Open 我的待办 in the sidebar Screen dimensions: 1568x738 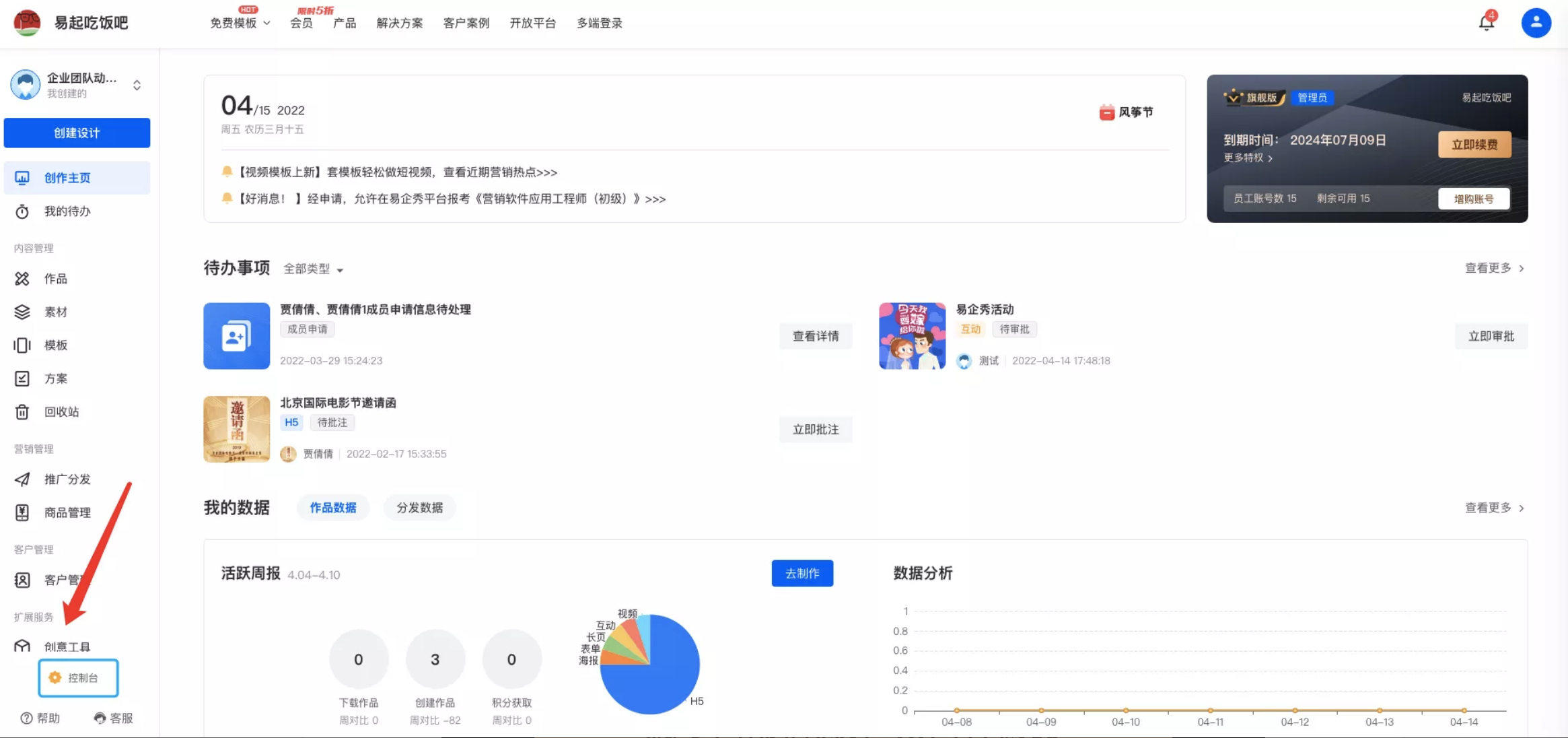coord(77,211)
